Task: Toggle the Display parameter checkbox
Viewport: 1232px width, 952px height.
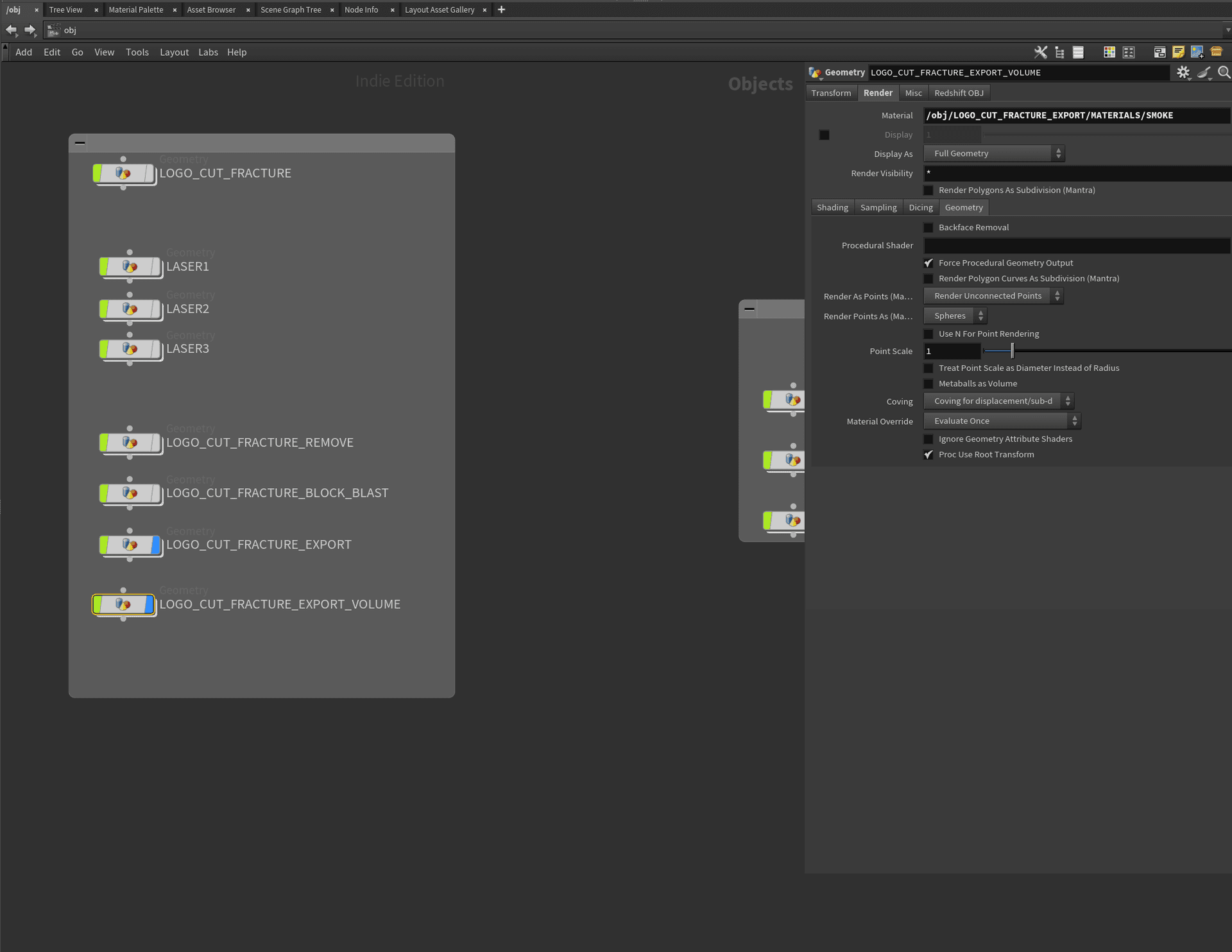Action: 824,135
